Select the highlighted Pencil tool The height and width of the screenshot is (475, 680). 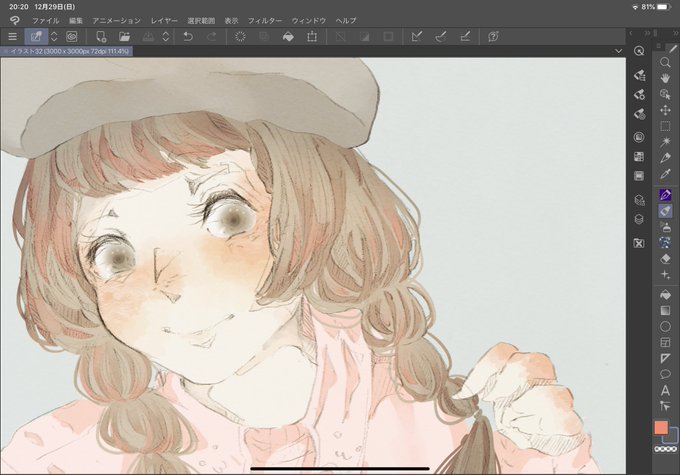[x=665, y=211]
